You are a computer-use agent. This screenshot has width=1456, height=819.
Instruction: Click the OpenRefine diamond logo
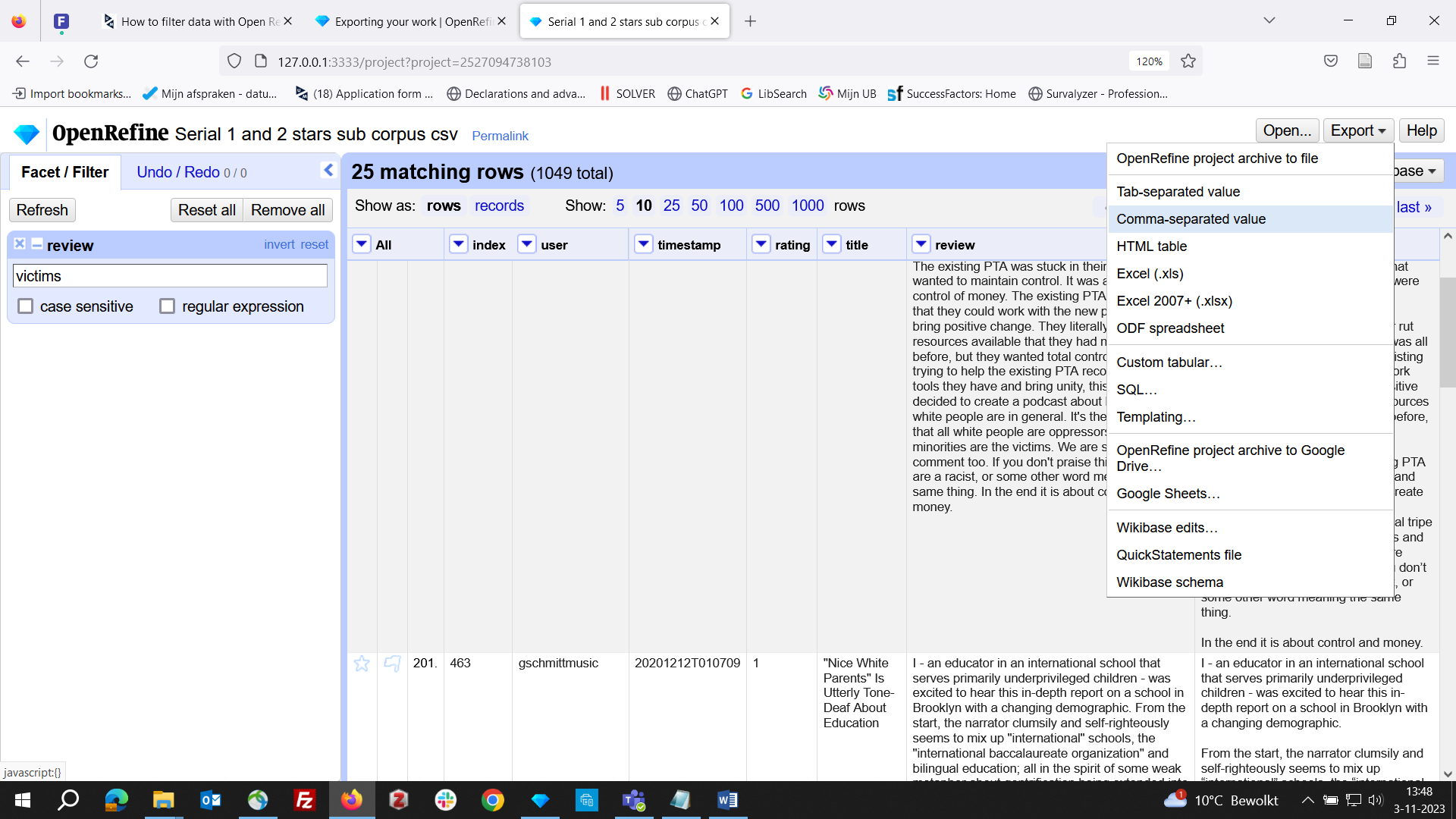[27, 134]
